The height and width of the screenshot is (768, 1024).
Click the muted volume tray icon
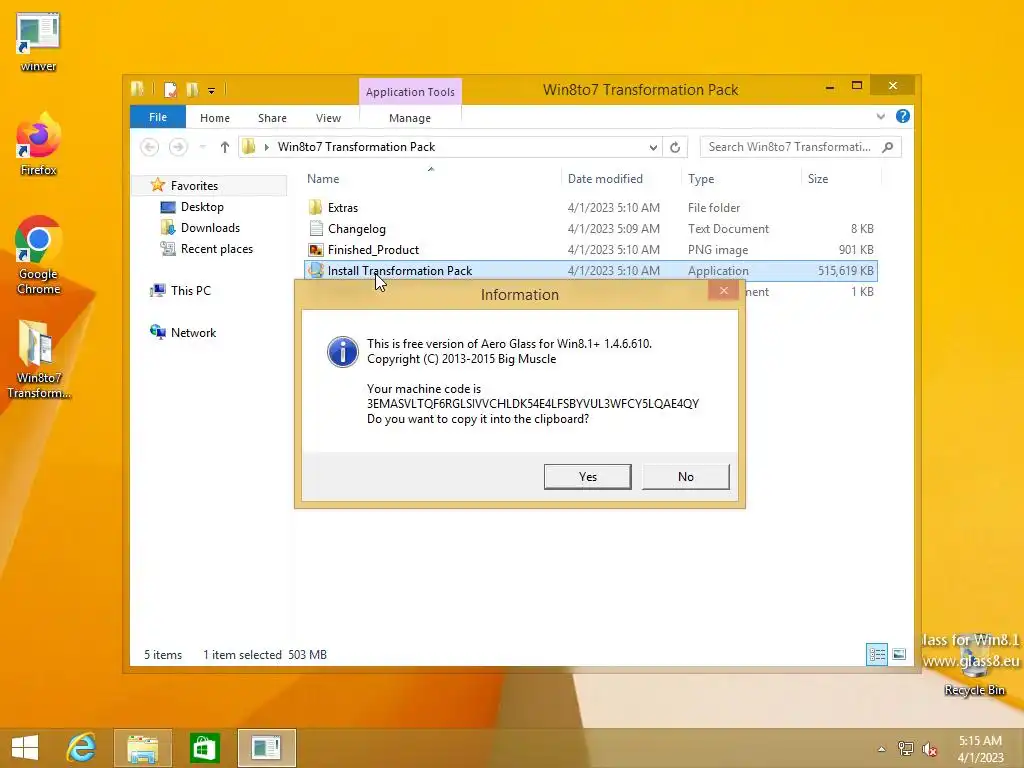coord(930,749)
